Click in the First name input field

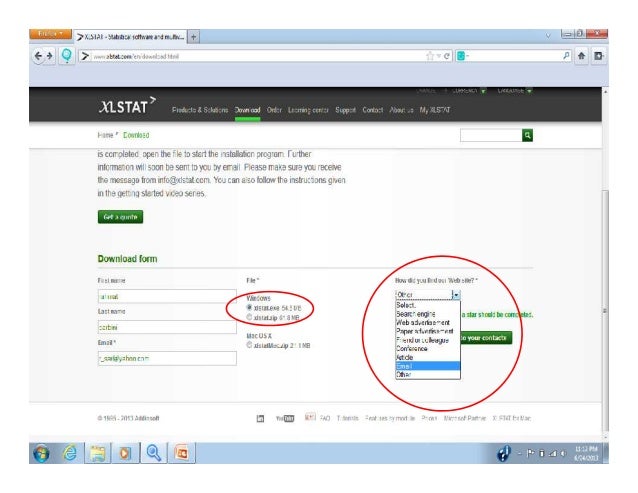(167, 296)
